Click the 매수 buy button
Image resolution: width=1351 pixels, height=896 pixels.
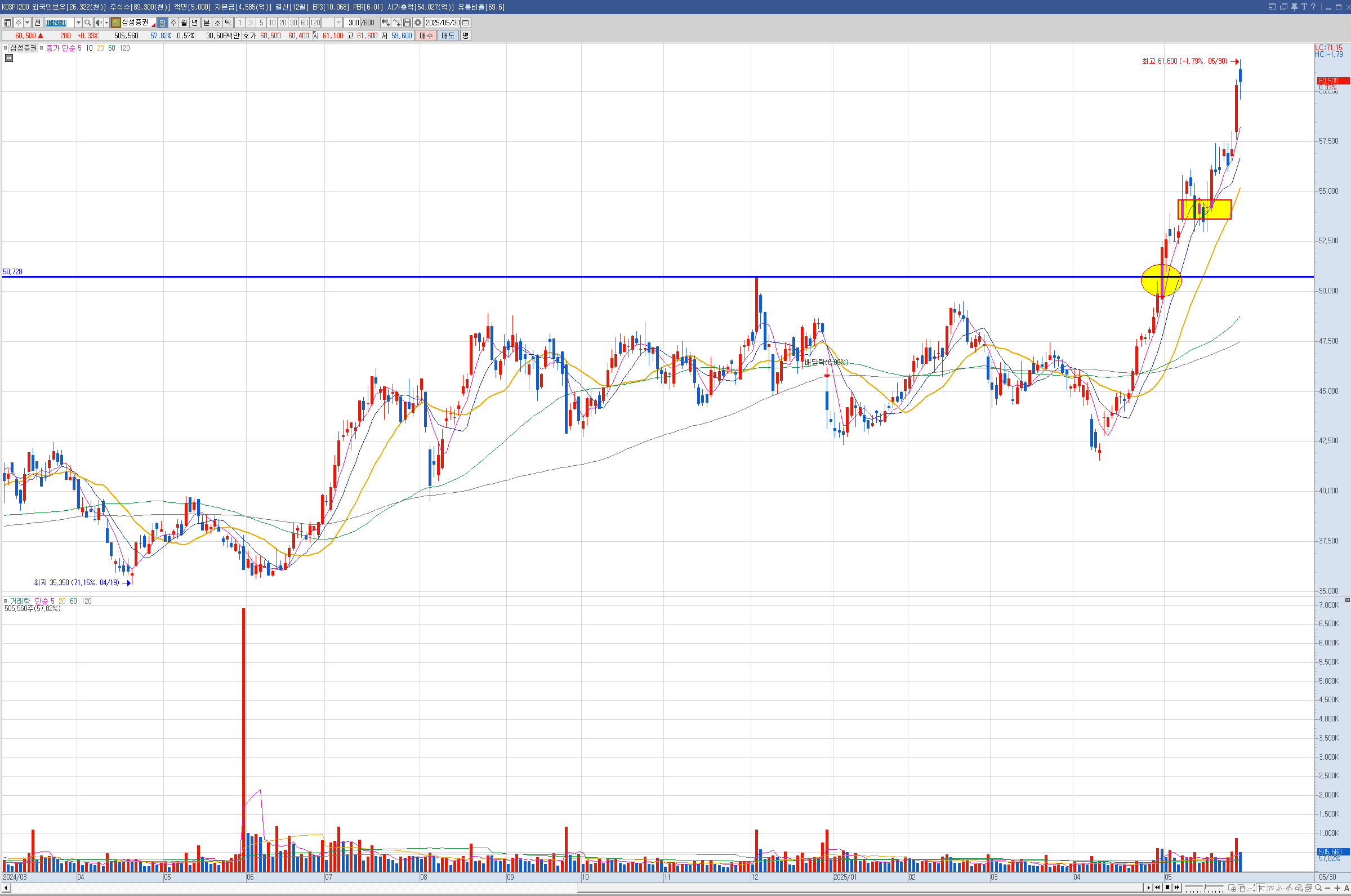(x=426, y=35)
